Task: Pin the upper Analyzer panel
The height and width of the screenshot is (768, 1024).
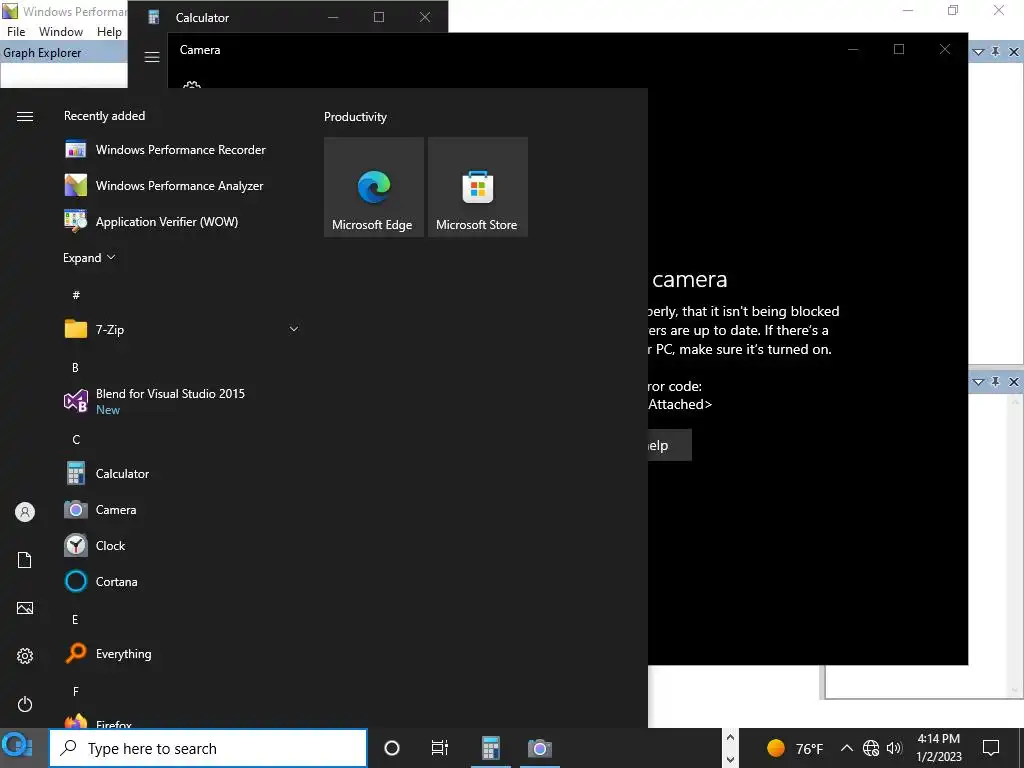Action: tap(995, 52)
